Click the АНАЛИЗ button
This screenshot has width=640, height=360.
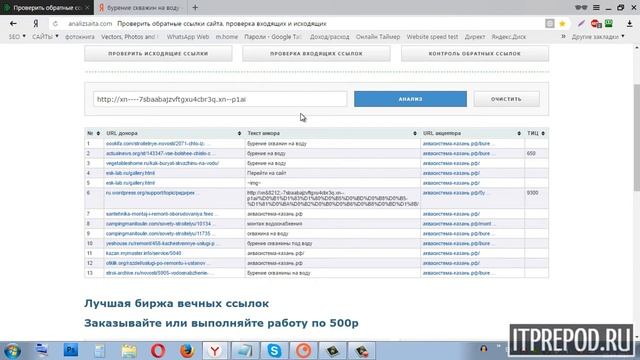(410, 99)
